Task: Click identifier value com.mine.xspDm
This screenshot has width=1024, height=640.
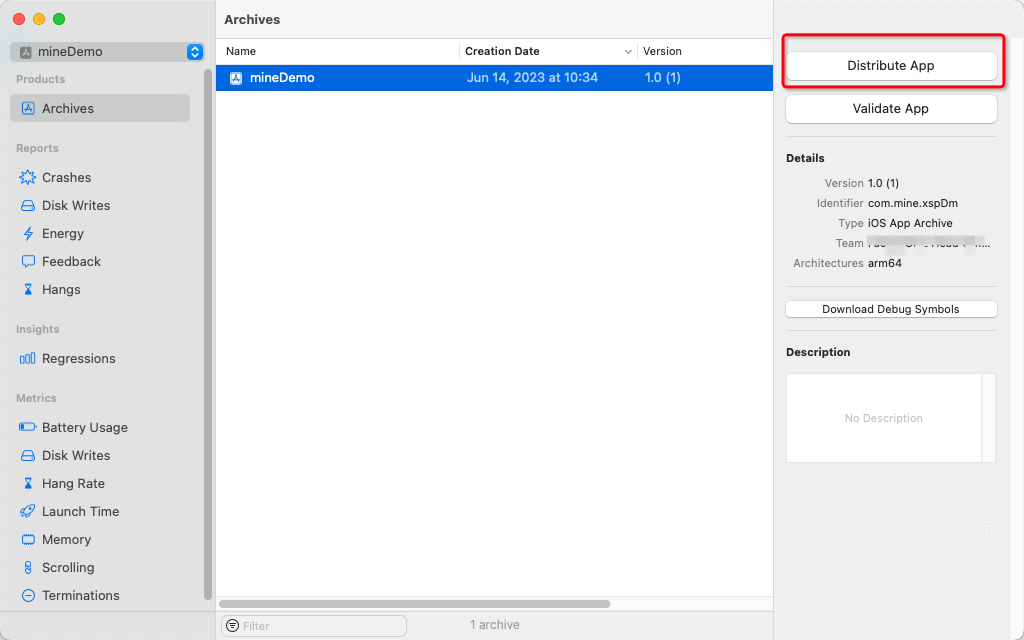Action: tap(912, 203)
